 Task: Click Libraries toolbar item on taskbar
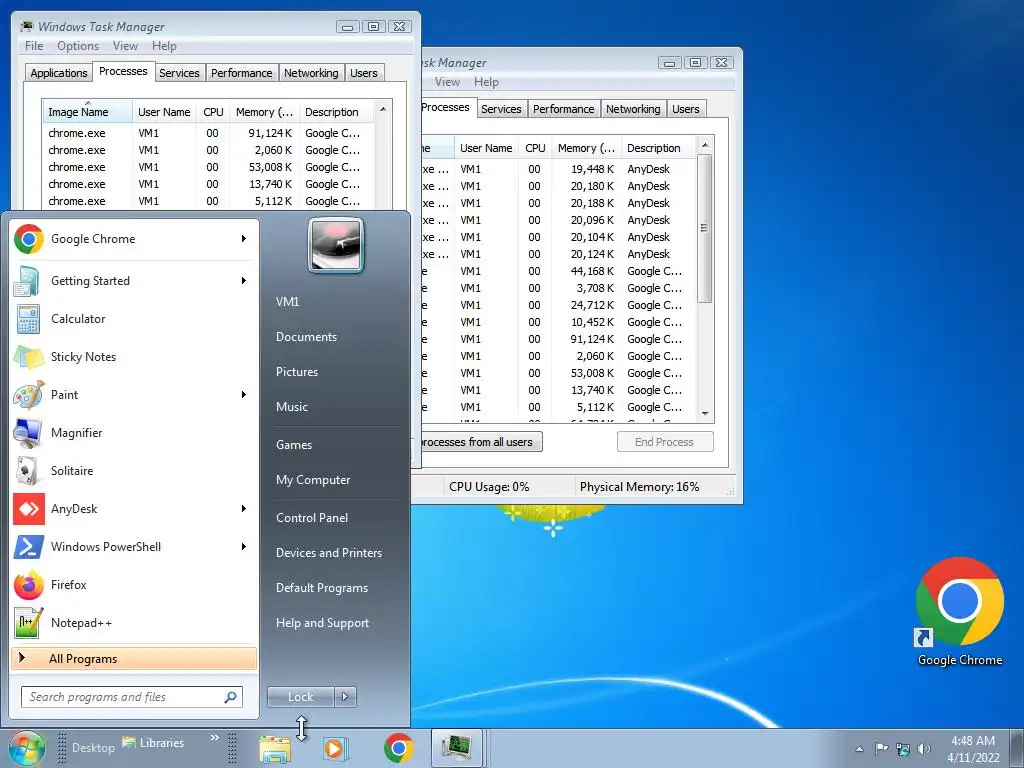point(154,743)
